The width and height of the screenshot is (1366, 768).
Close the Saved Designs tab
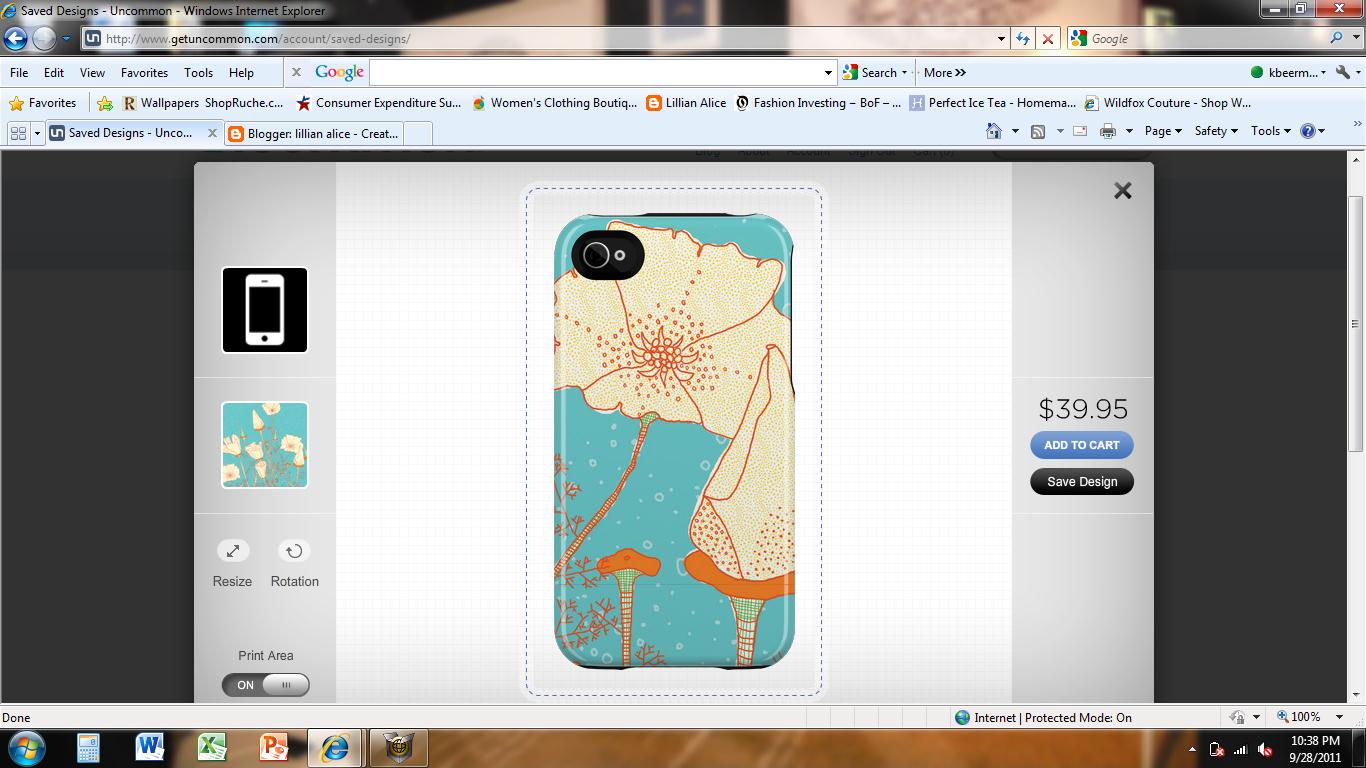coord(212,133)
